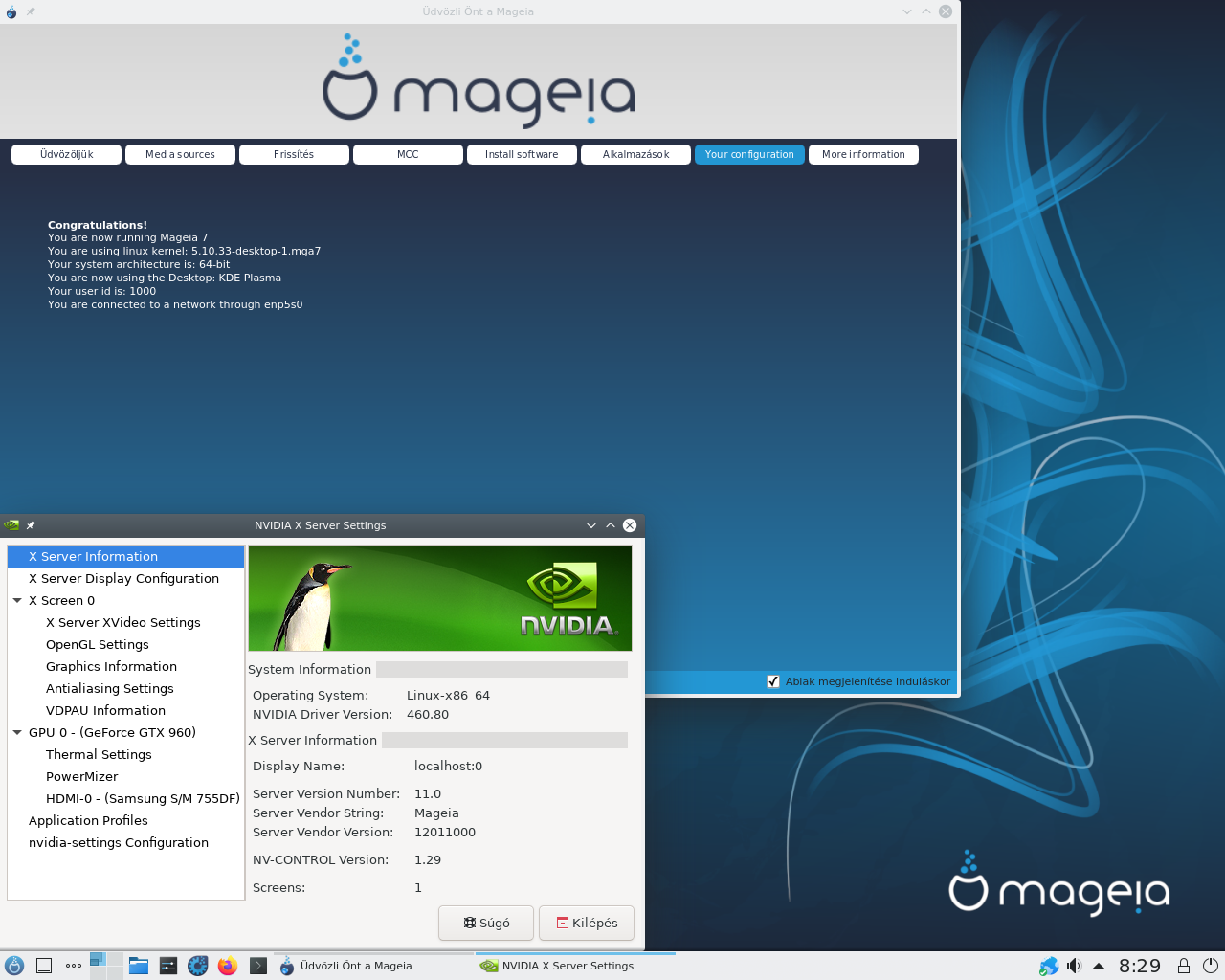Select X Server XVideo Settings
Viewport: 1225px width, 980px height.
(x=125, y=622)
